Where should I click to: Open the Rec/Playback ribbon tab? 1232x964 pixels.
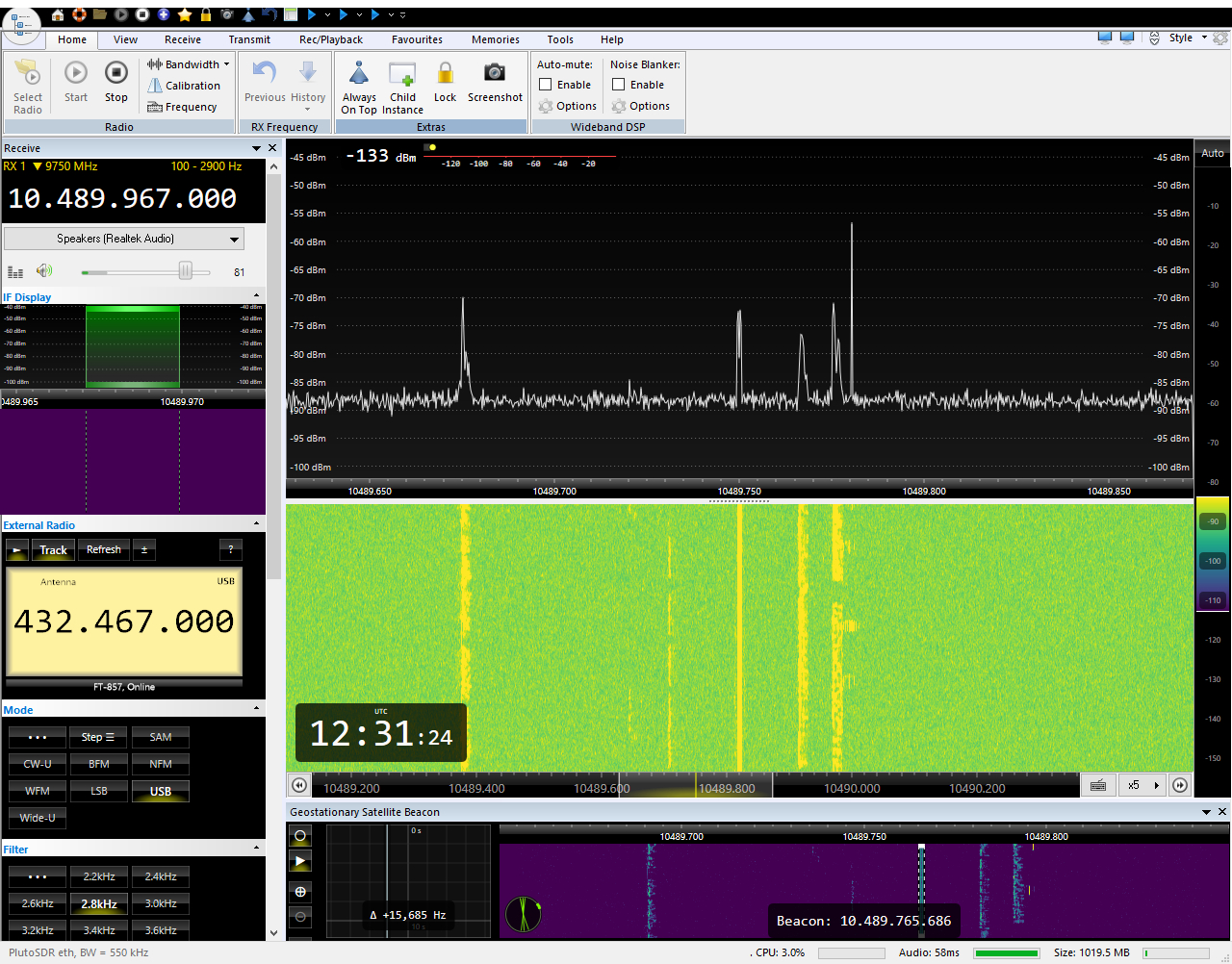point(330,39)
